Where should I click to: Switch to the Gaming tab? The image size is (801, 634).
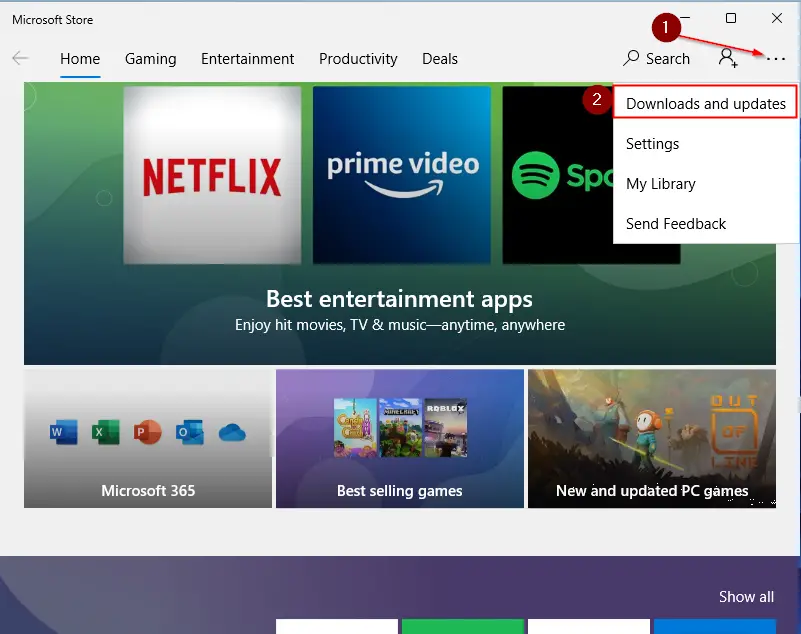coord(151,59)
